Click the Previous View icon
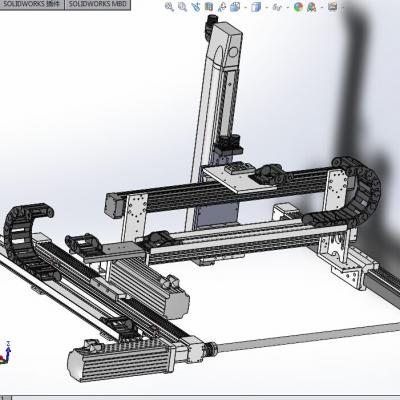Viewport: 400px width, 400px height. [196, 7]
